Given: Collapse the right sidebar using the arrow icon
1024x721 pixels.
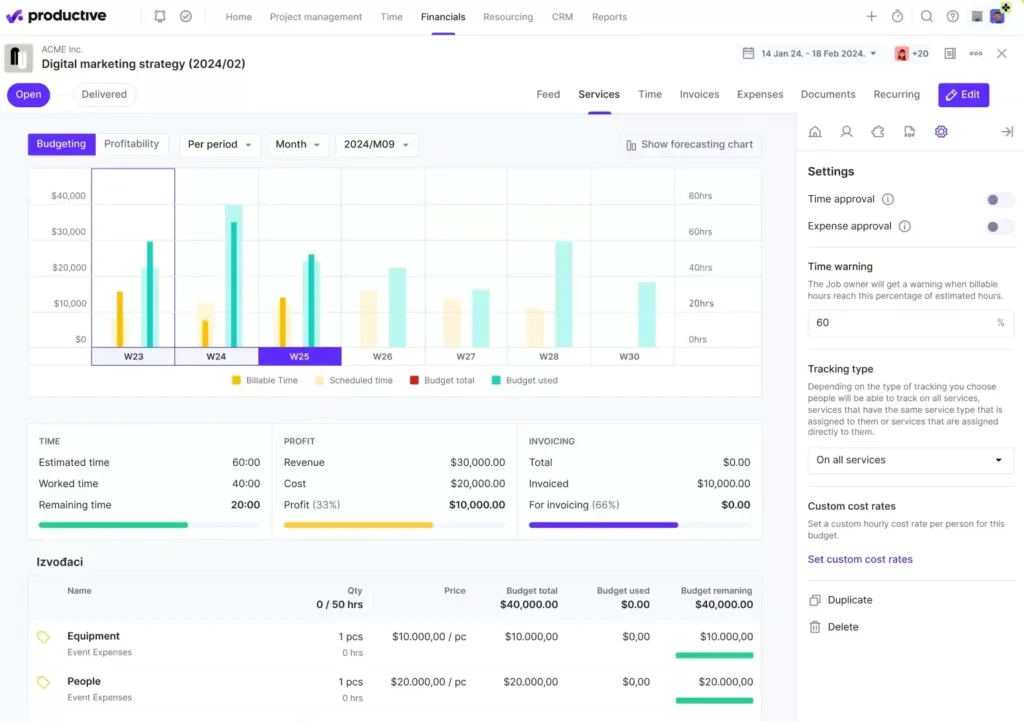Looking at the screenshot, I should point(1007,131).
